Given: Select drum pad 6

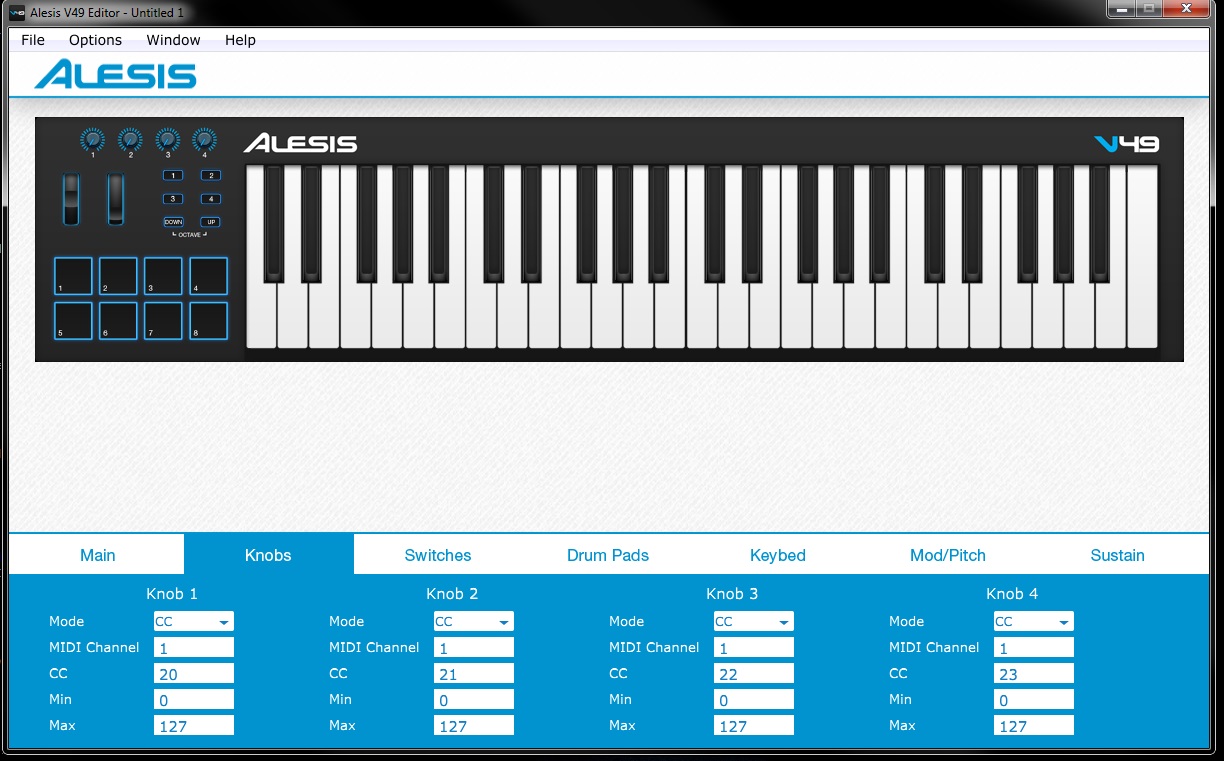Looking at the screenshot, I should (x=118, y=321).
